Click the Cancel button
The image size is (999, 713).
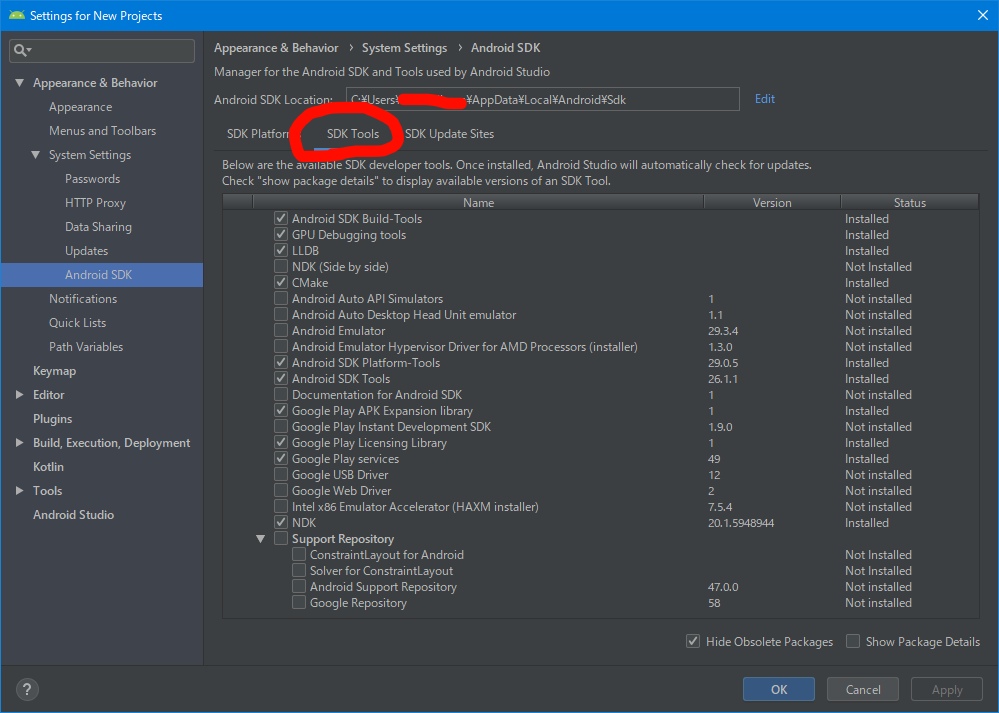(x=863, y=689)
